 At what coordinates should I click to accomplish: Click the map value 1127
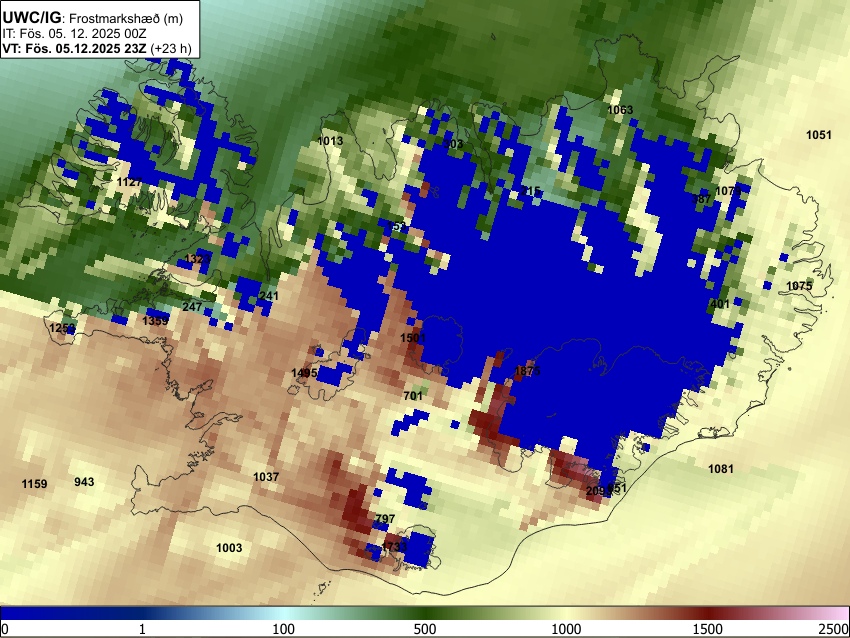(130, 182)
